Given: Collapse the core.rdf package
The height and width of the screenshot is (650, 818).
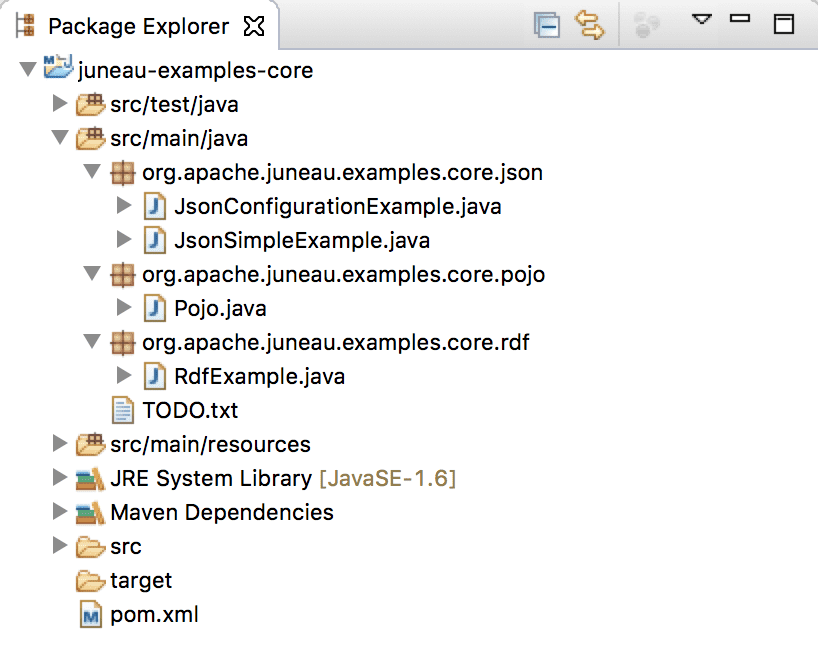Looking at the screenshot, I should 92,341.
